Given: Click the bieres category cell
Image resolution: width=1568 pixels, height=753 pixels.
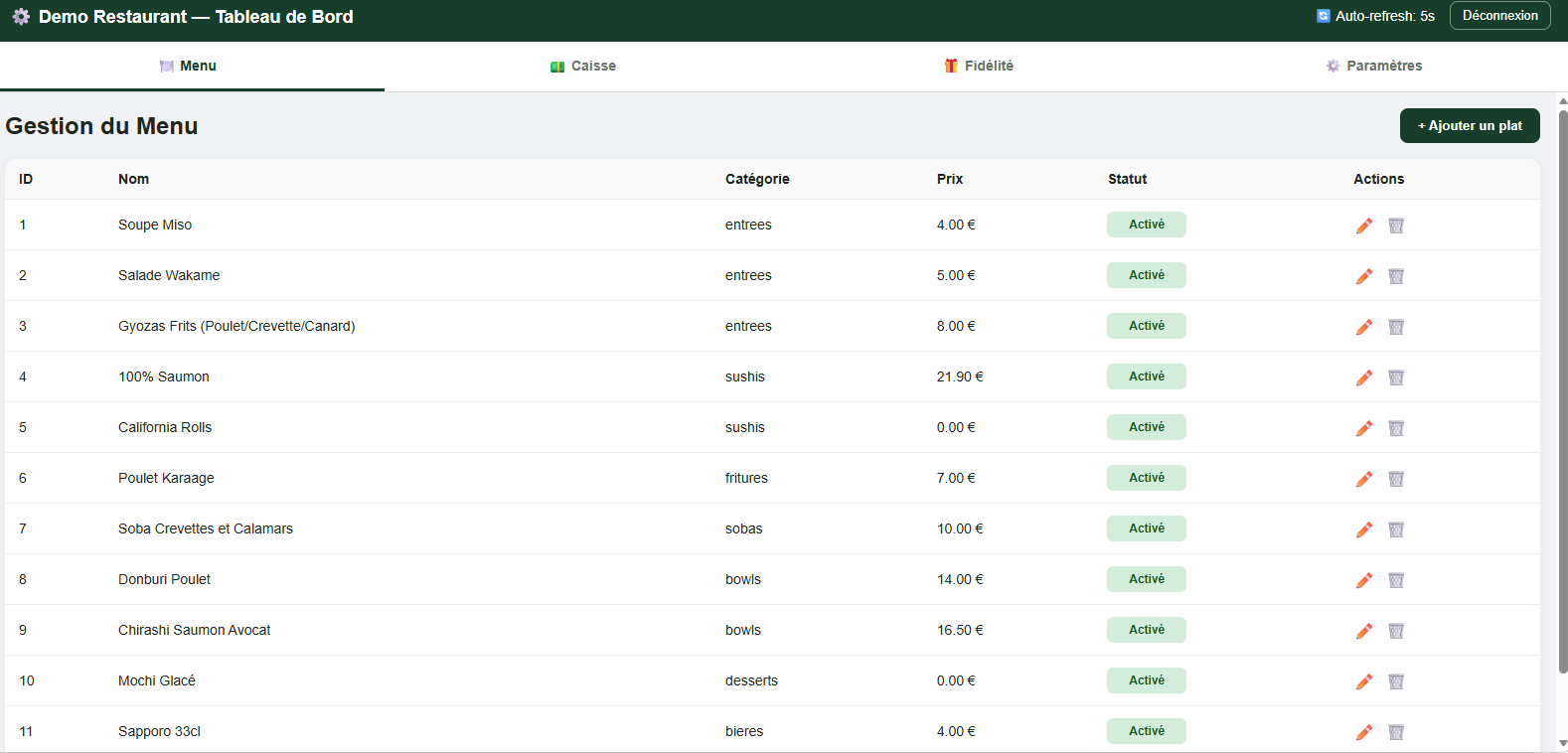Looking at the screenshot, I should [744, 731].
